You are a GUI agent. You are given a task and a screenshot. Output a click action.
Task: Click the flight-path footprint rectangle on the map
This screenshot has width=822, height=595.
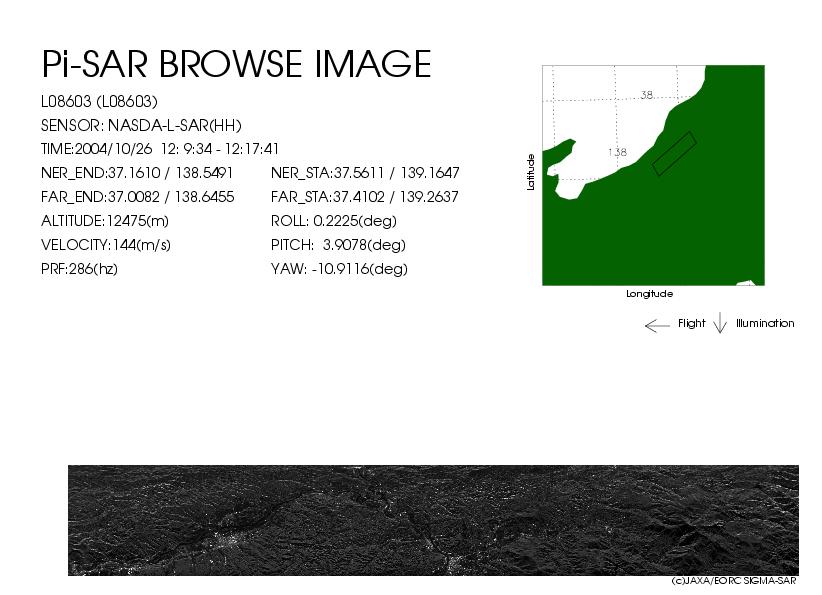674,154
